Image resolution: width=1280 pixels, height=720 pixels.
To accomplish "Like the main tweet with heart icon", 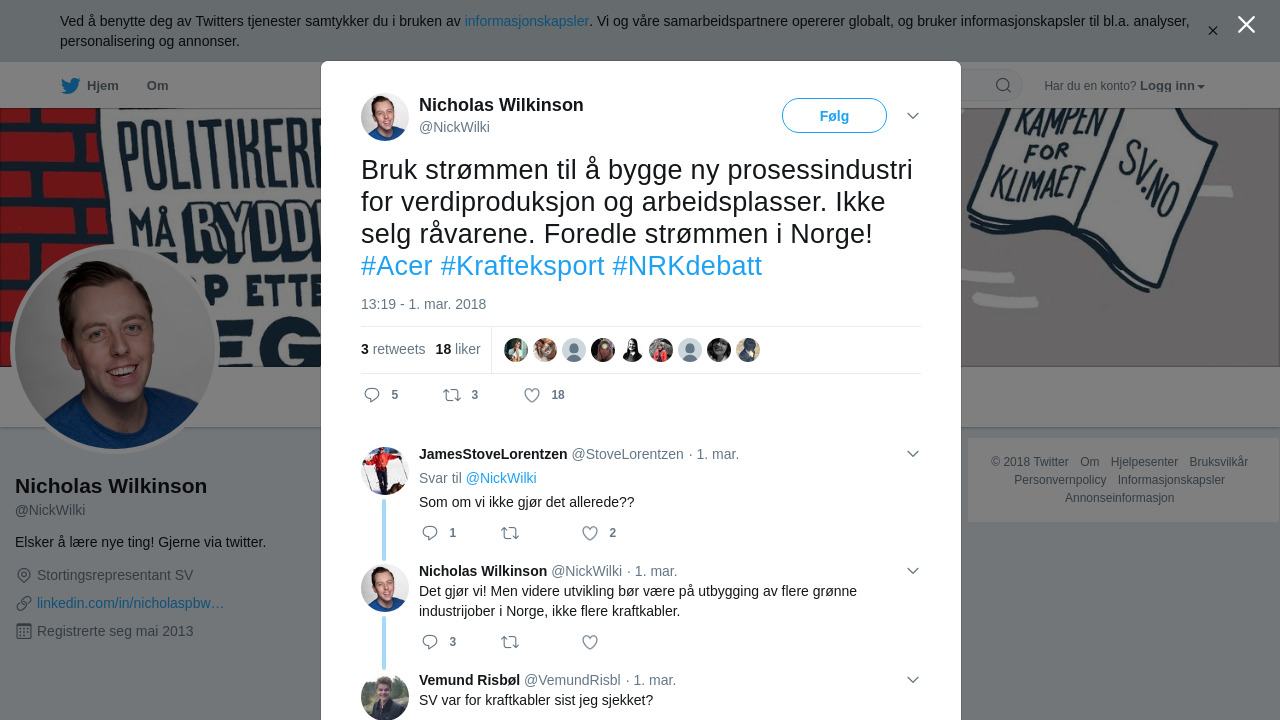I will (532, 395).
